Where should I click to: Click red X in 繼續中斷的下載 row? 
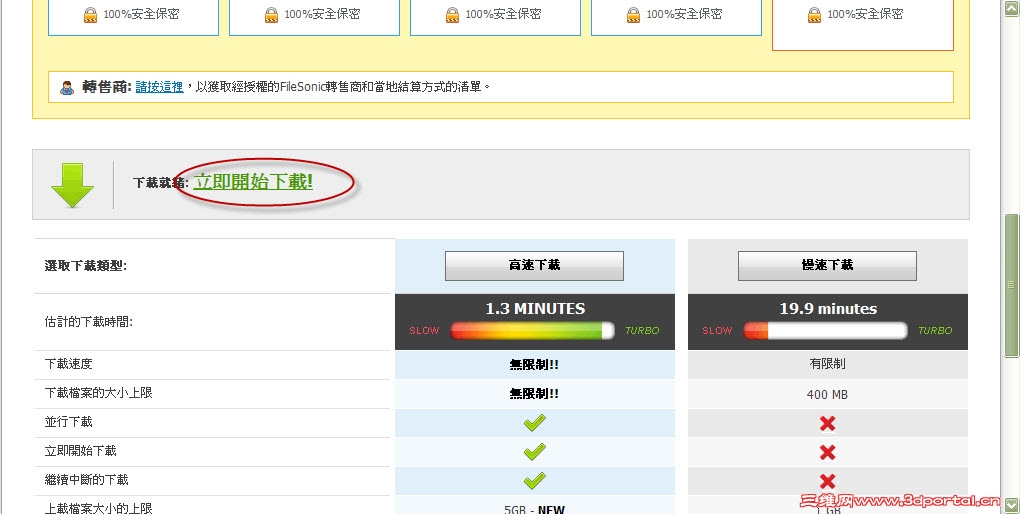point(827,481)
